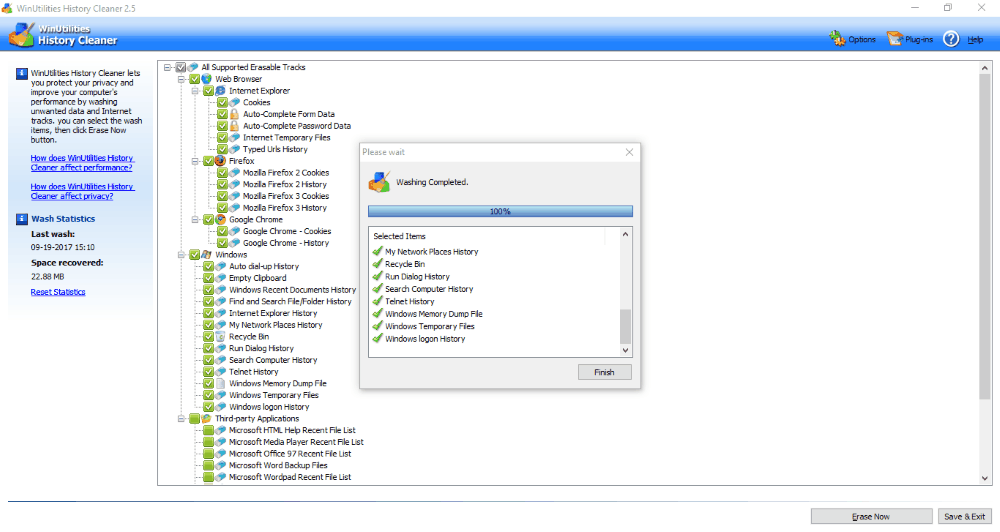The image size is (1000, 532).
Task: Click the Finish button in dialog
Action: (605, 372)
